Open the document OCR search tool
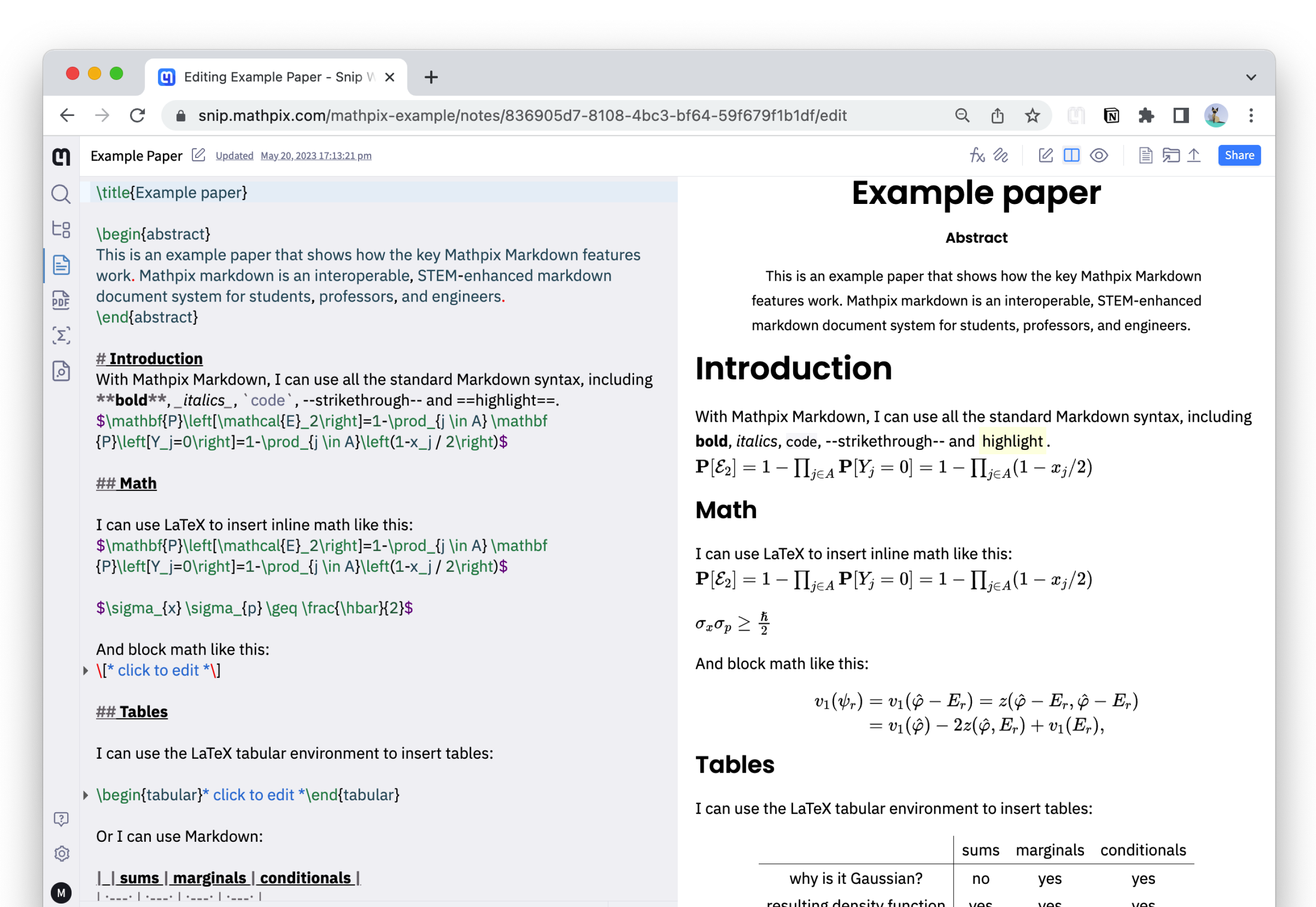Viewport: 1316px width, 907px height. coord(61,371)
